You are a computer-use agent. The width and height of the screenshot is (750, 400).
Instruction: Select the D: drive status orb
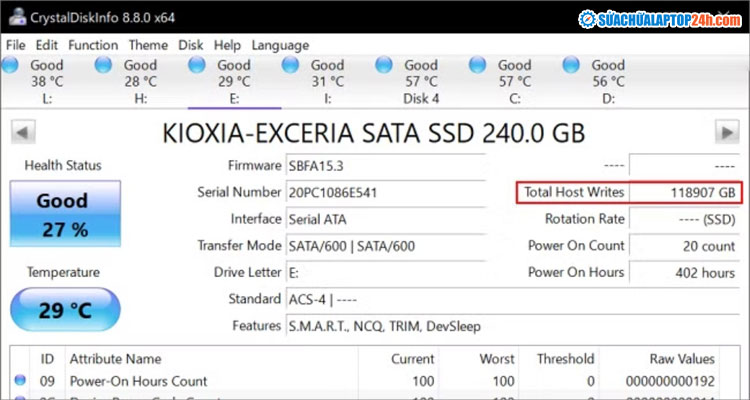point(571,65)
